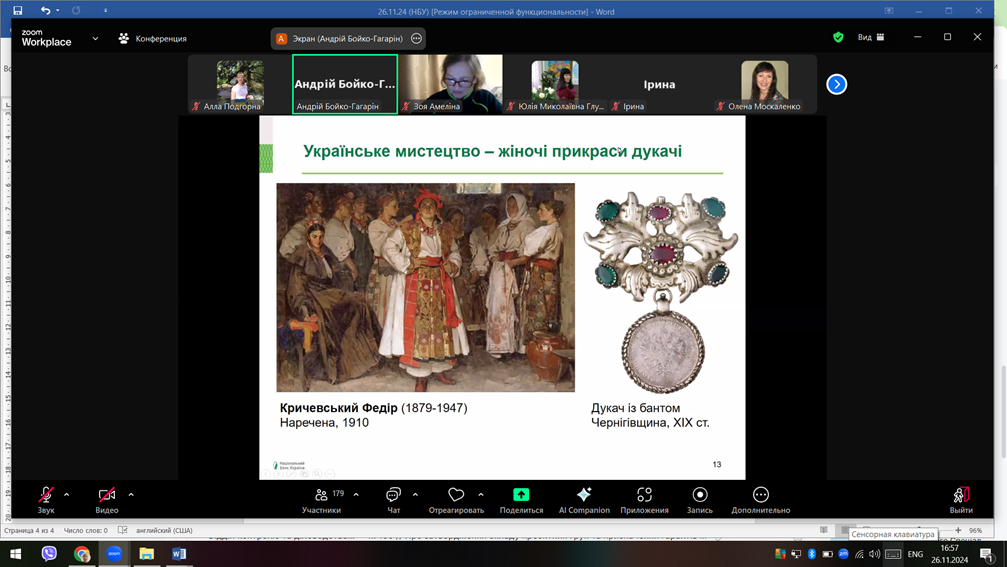1007x567 pixels.
Task: Open the View layout menu
Action: [x=870, y=37]
